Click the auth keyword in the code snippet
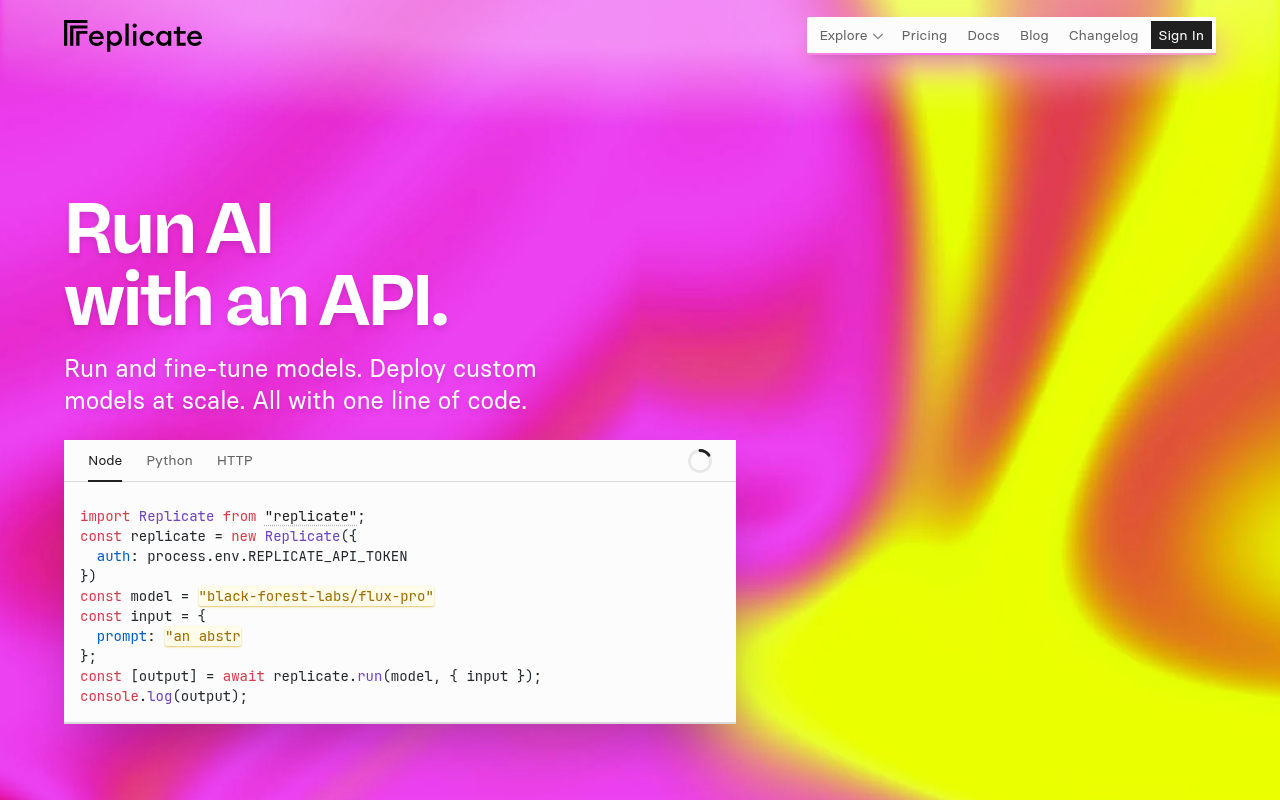This screenshot has height=800, width=1280. (x=113, y=556)
